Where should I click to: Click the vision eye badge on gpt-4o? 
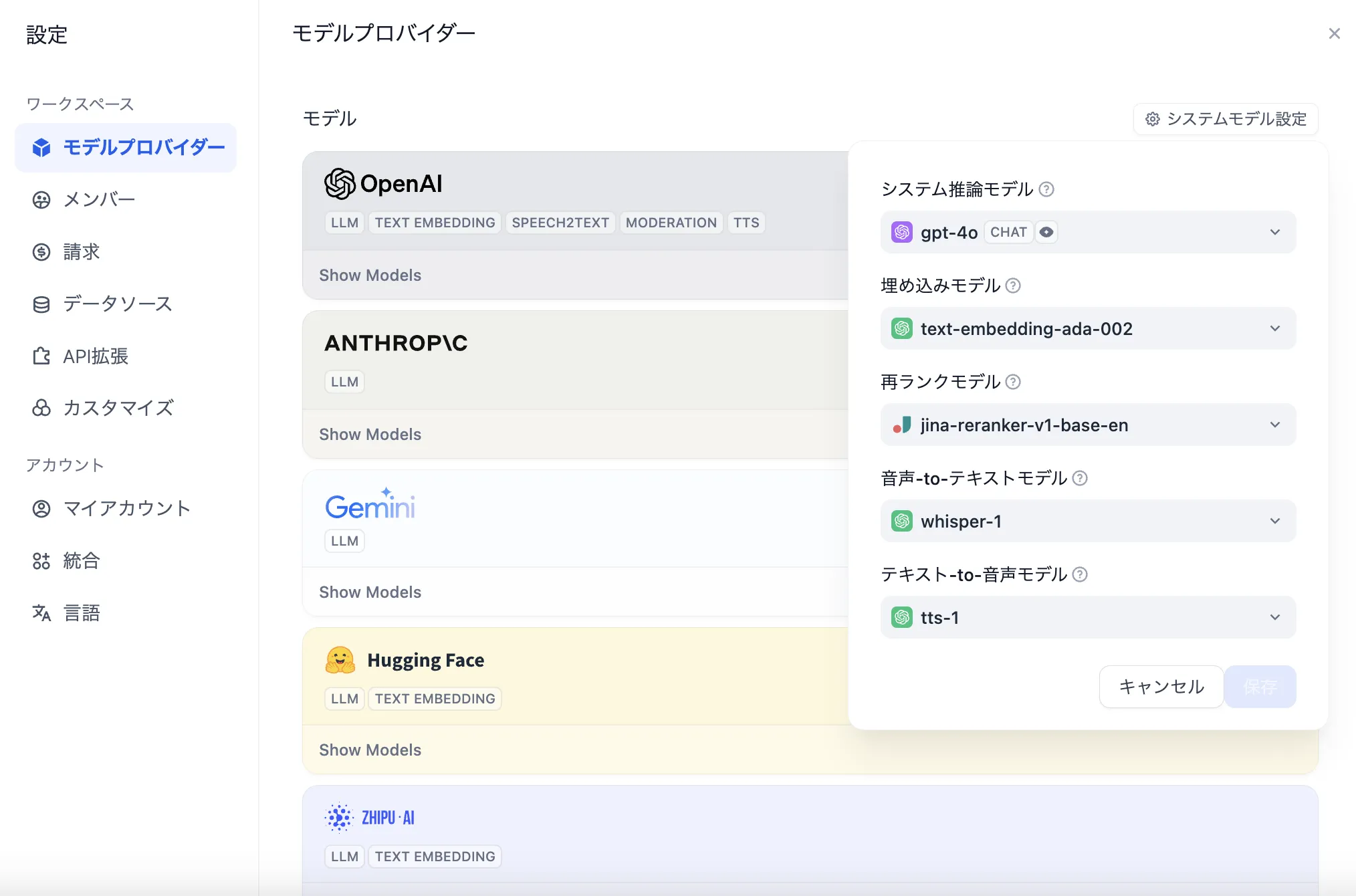tap(1046, 232)
